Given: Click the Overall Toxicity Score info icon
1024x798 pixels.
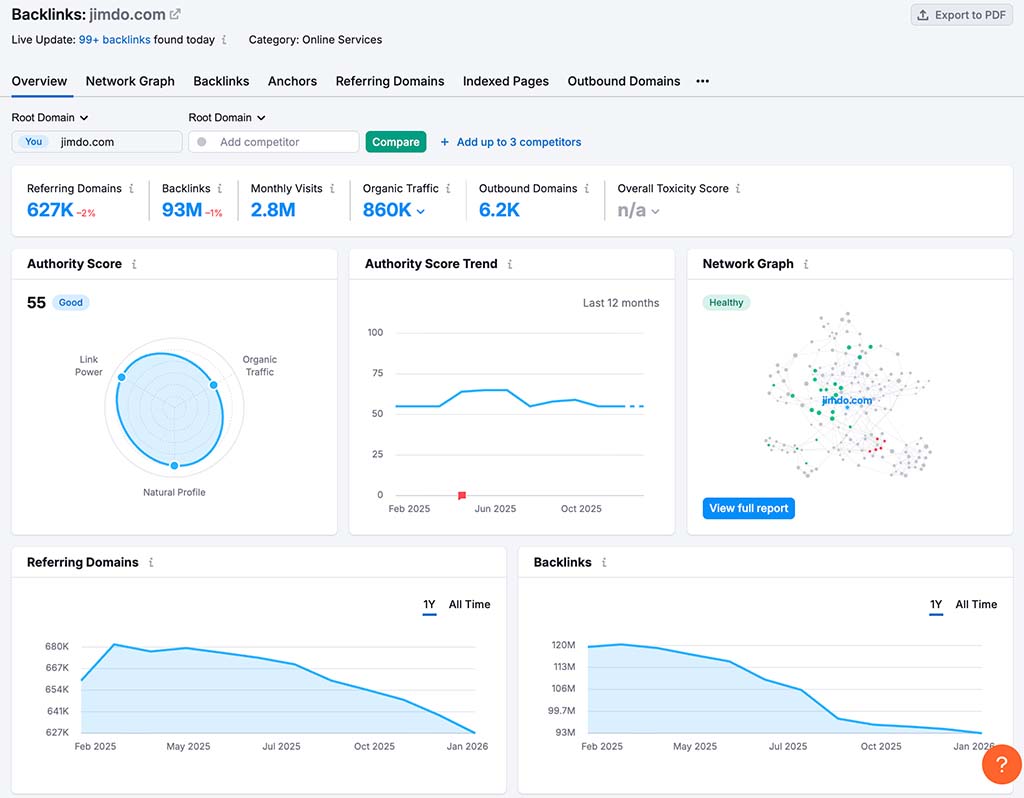Looking at the screenshot, I should 738,188.
